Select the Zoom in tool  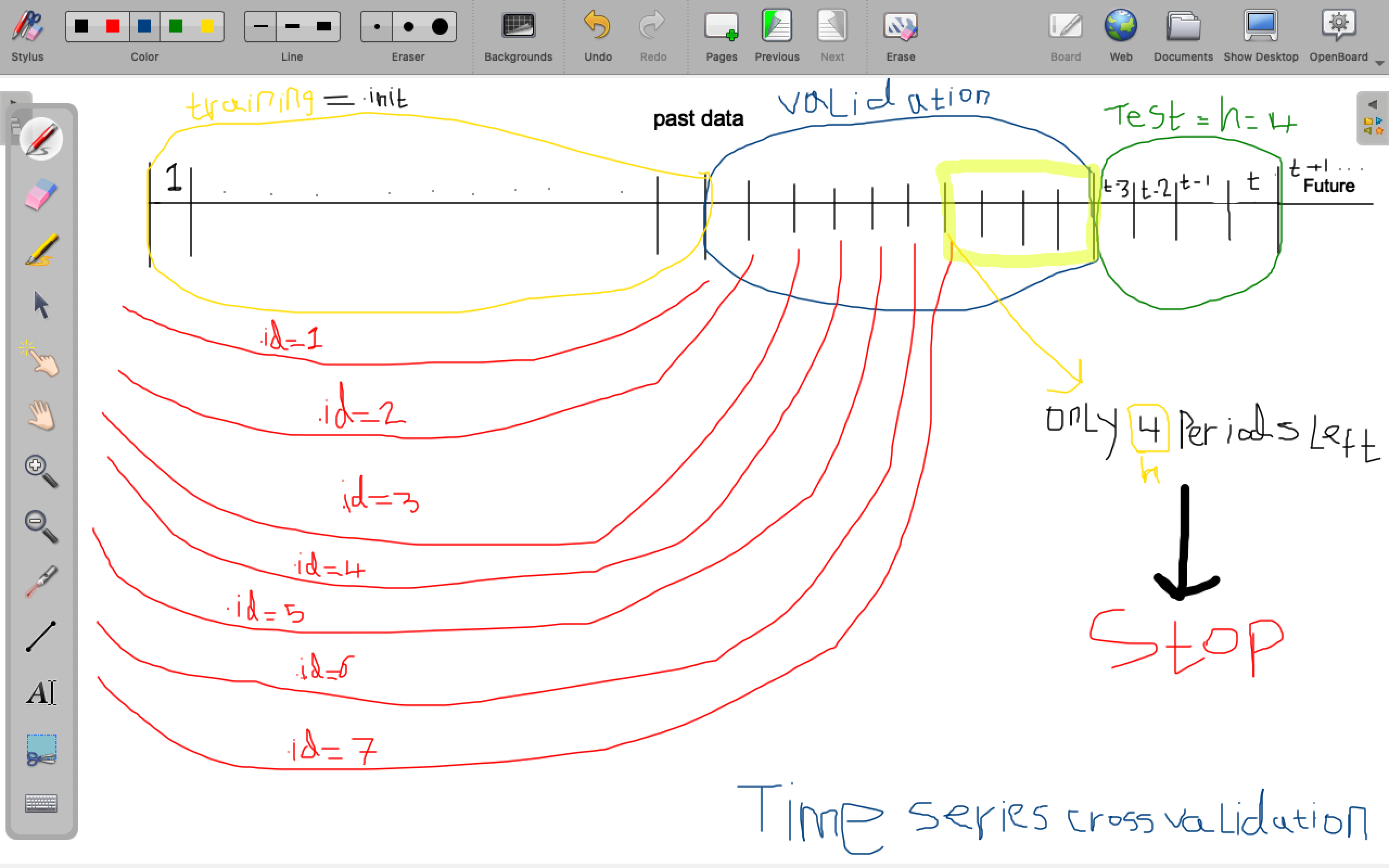tap(41, 471)
